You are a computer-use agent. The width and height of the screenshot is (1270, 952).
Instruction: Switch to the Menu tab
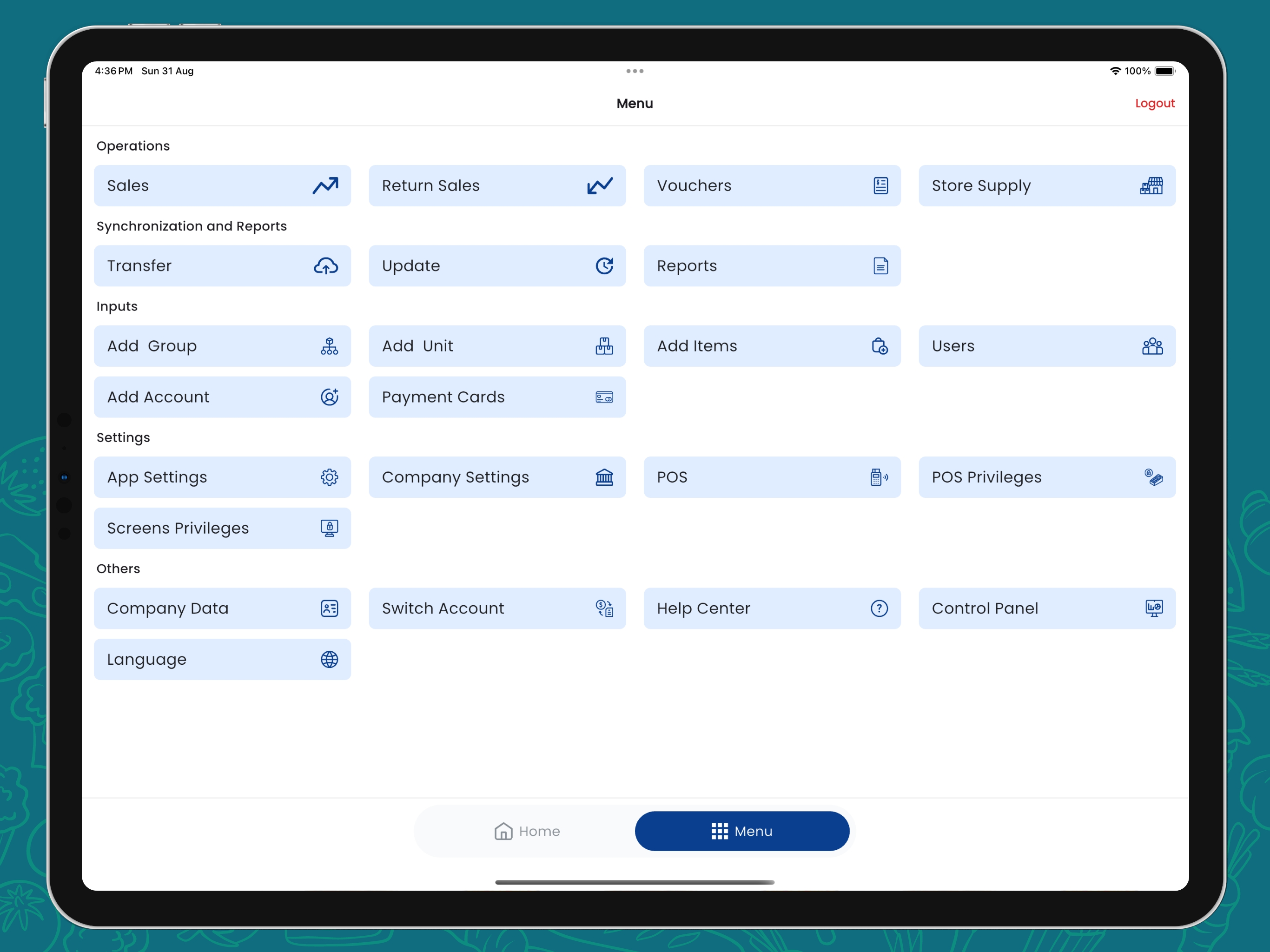(x=742, y=831)
